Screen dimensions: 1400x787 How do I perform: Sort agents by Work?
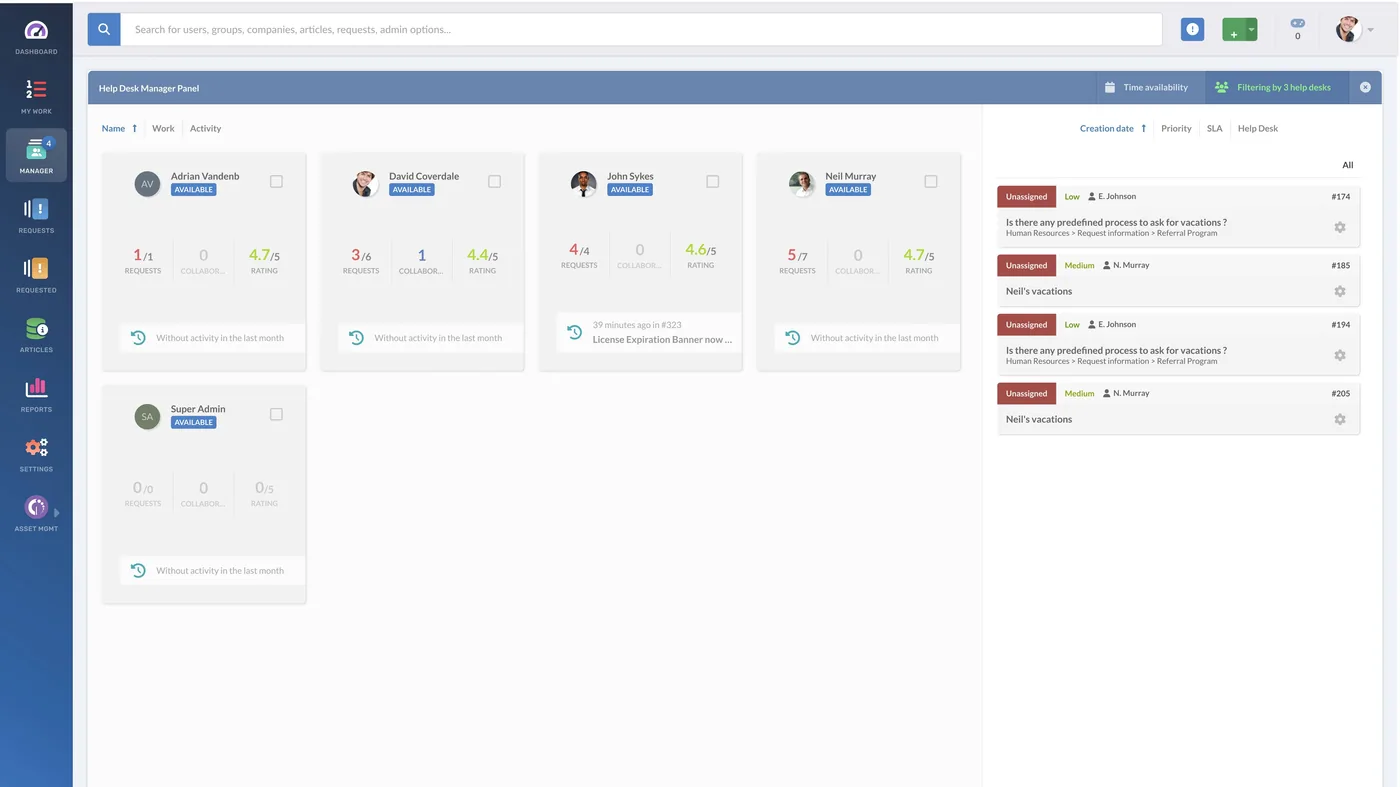(163, 128)
